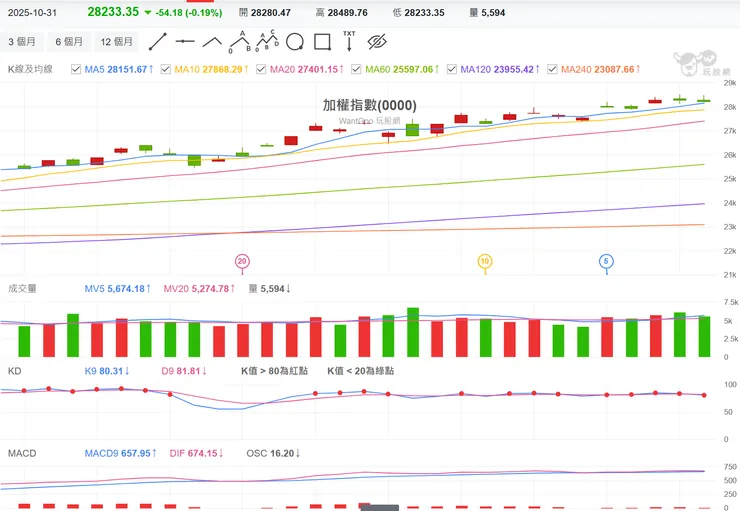This screenshot has width=740, height=511.
Task: Click the KD indicator label
Action: click(15, 371)
